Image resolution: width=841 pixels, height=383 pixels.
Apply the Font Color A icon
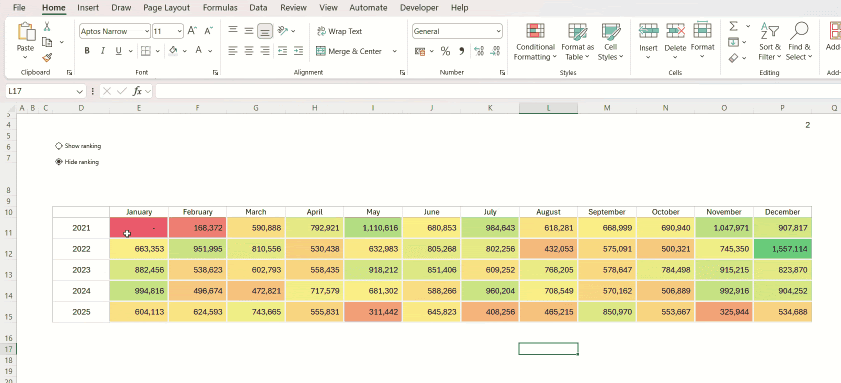[x=198, y=51]
